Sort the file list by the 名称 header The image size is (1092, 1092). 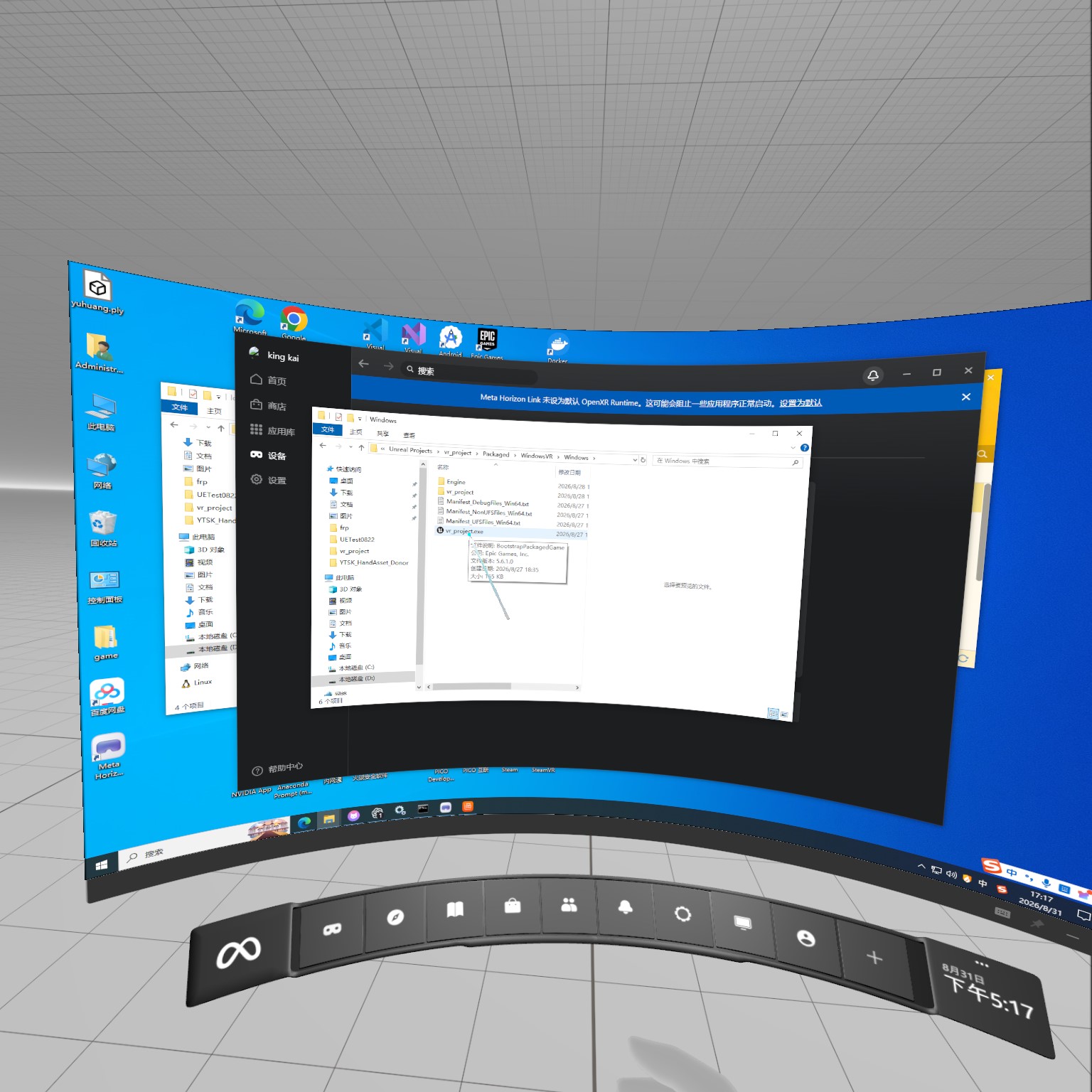coord(443,467)
